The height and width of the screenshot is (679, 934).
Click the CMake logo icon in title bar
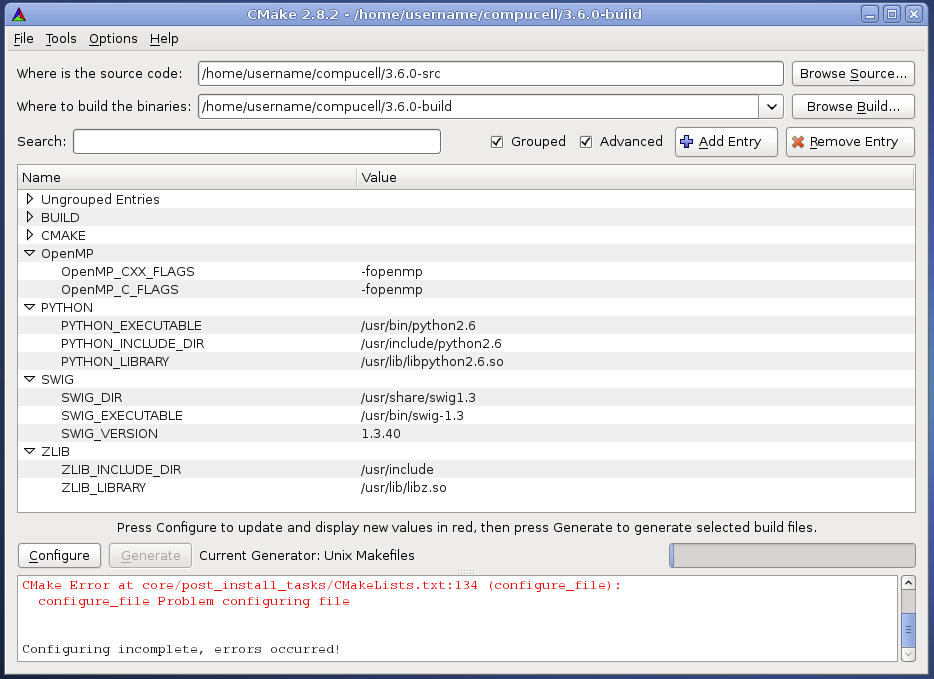point(19,14)
